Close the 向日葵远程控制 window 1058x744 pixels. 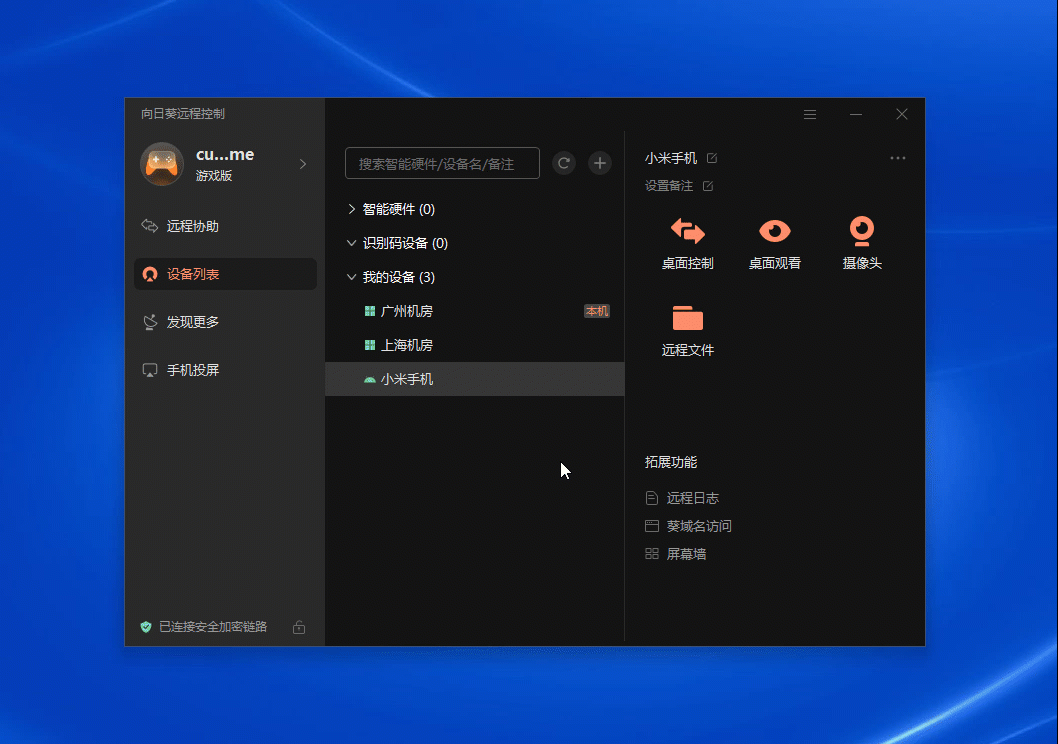click(901, 115)
